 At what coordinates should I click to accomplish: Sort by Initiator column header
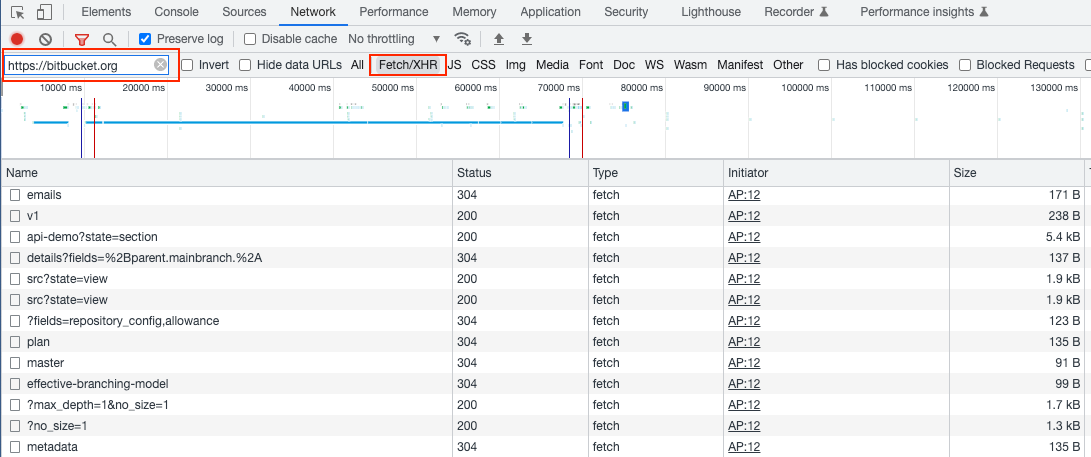pos(836,173)
